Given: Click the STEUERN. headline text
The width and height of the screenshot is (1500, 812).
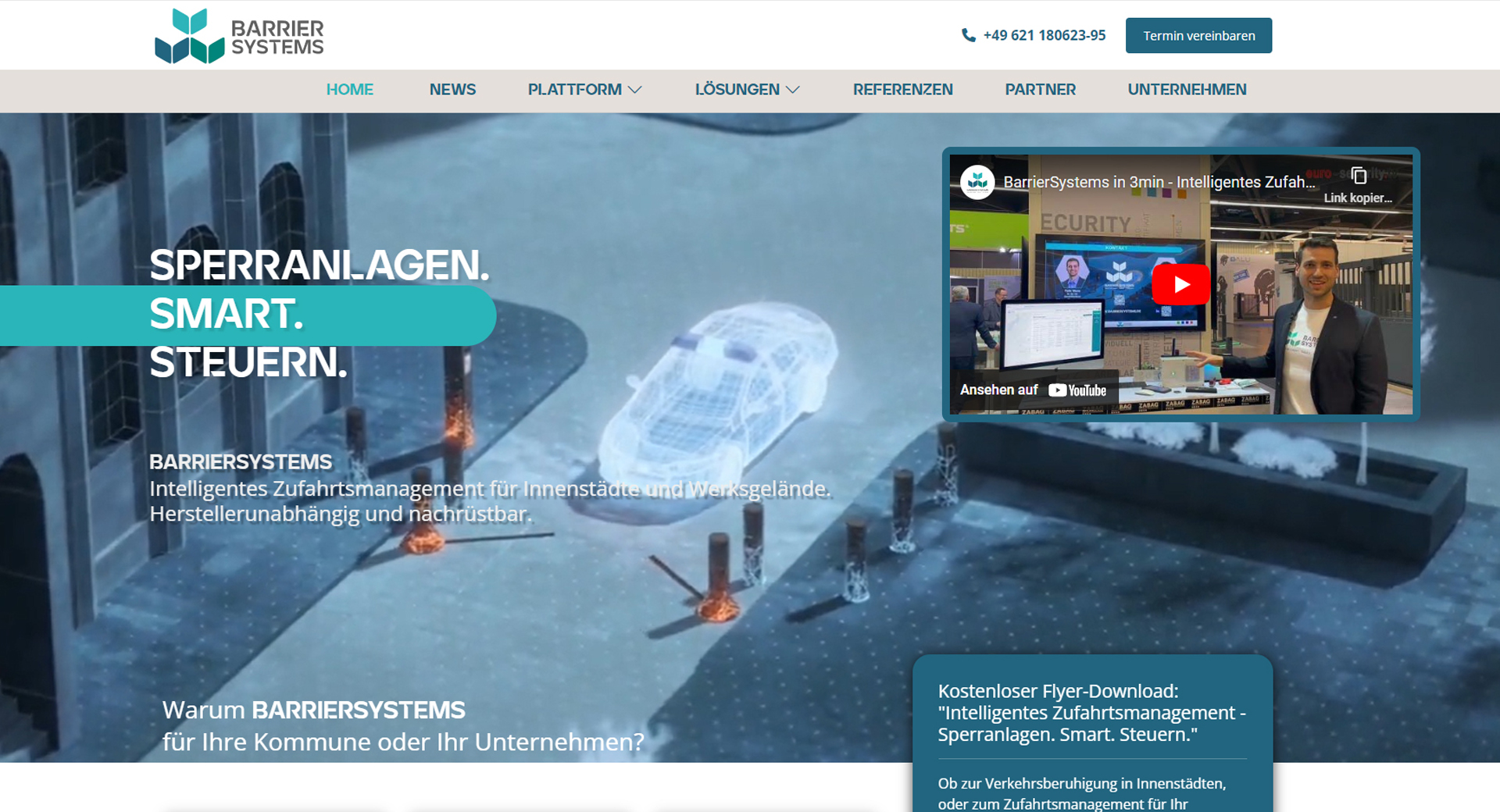Looking at the screenshot, I should (248, 362).
